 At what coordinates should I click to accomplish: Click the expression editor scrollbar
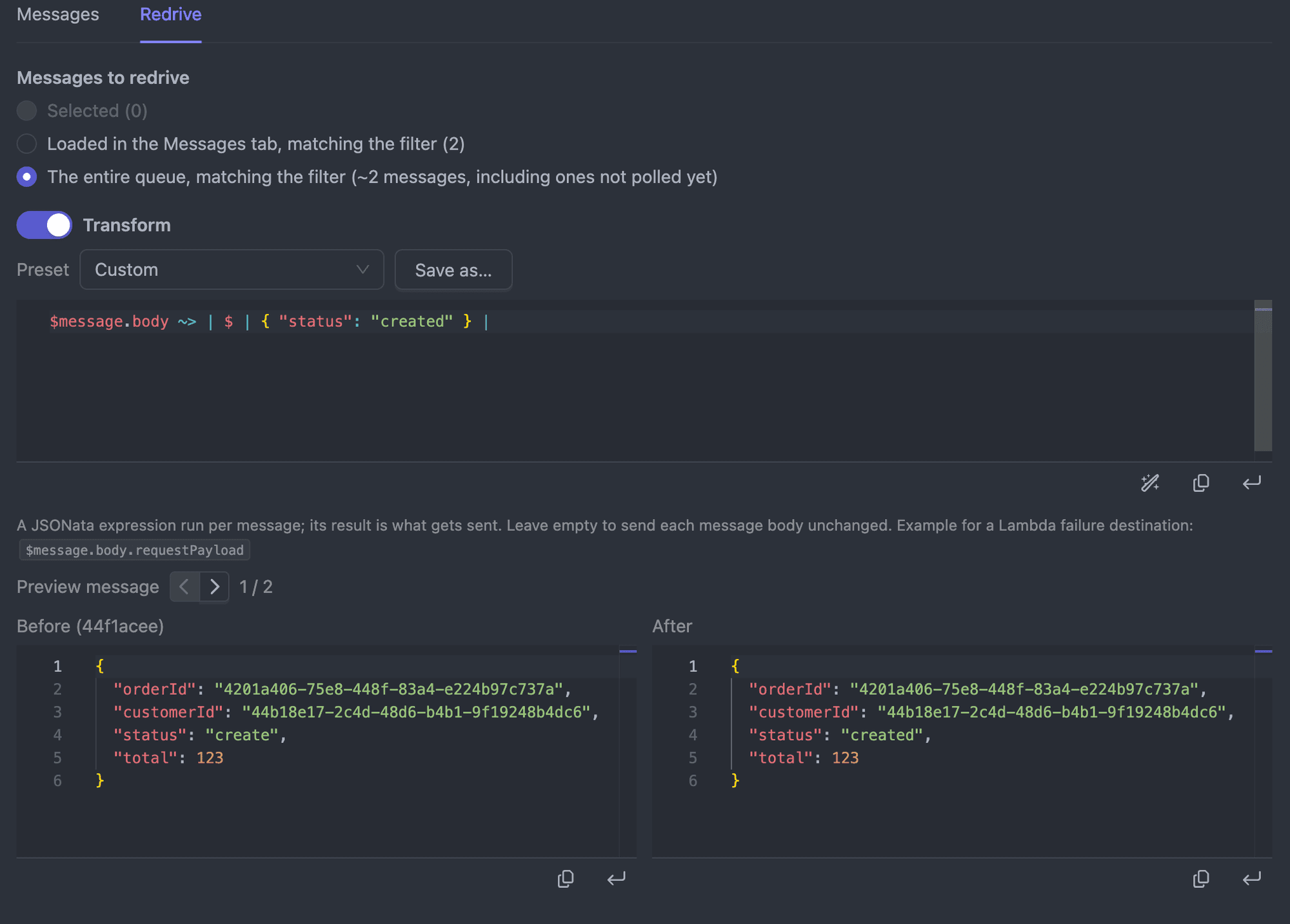click(1263, 376)
